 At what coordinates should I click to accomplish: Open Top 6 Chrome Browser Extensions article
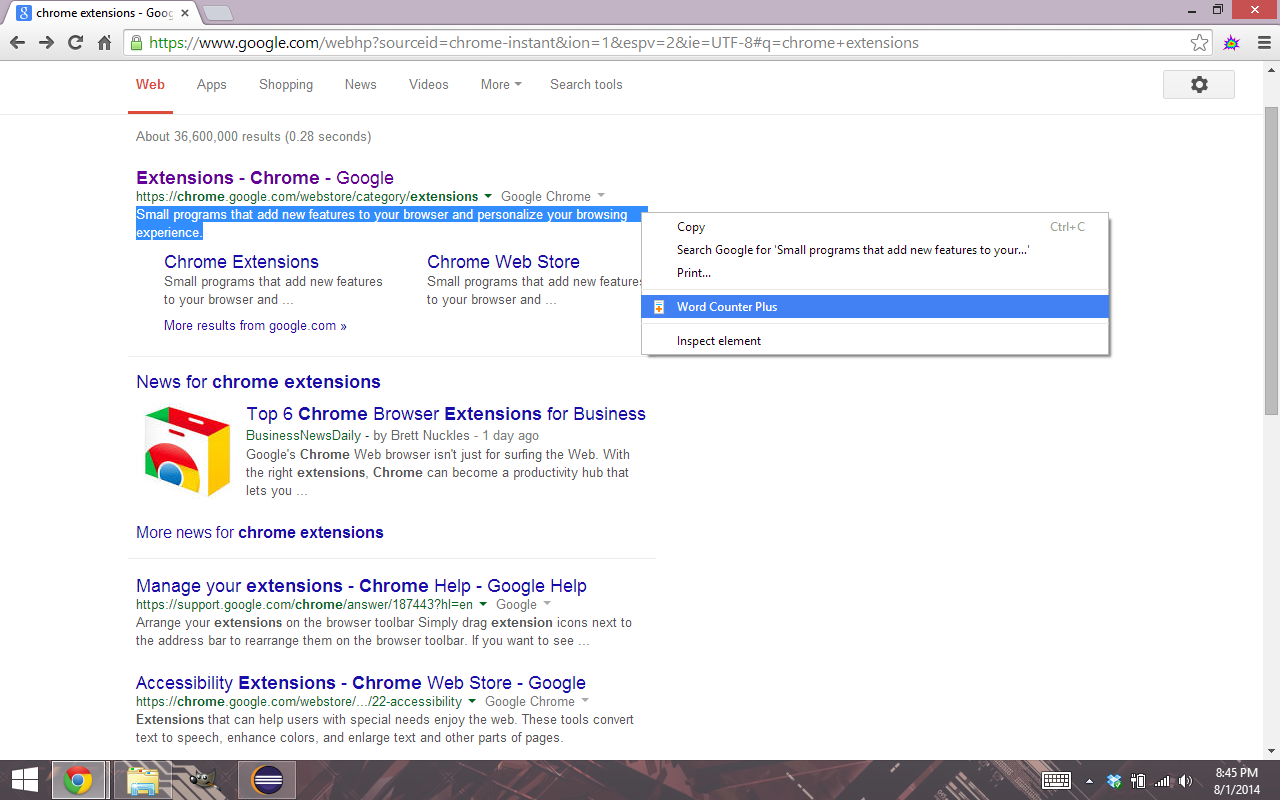[x=446, y=414]
